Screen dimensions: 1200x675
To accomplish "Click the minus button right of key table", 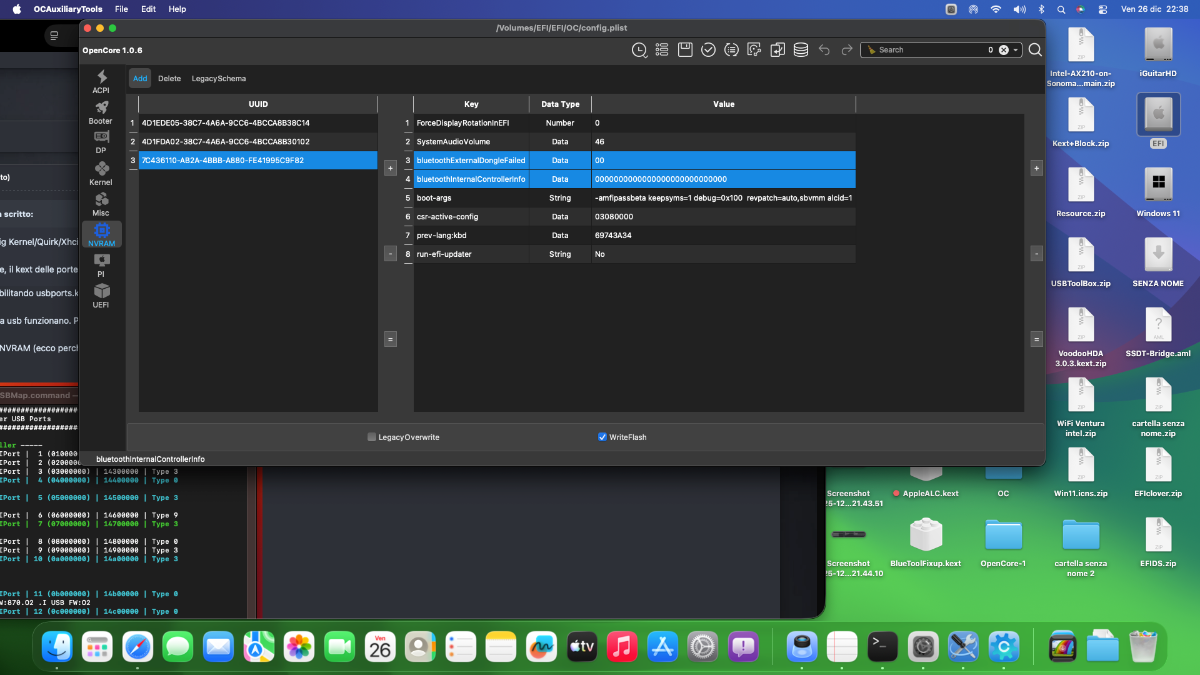I will pyautogui.click(x=1036, y=254).
